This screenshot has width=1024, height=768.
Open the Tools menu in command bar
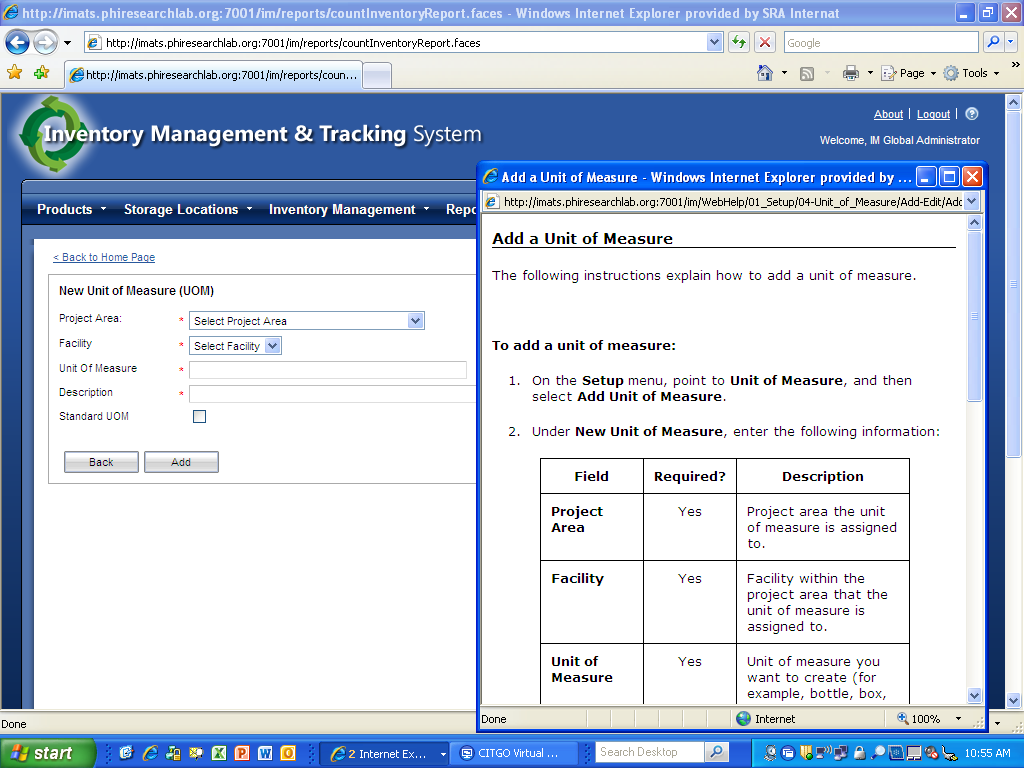pos(971,73)
